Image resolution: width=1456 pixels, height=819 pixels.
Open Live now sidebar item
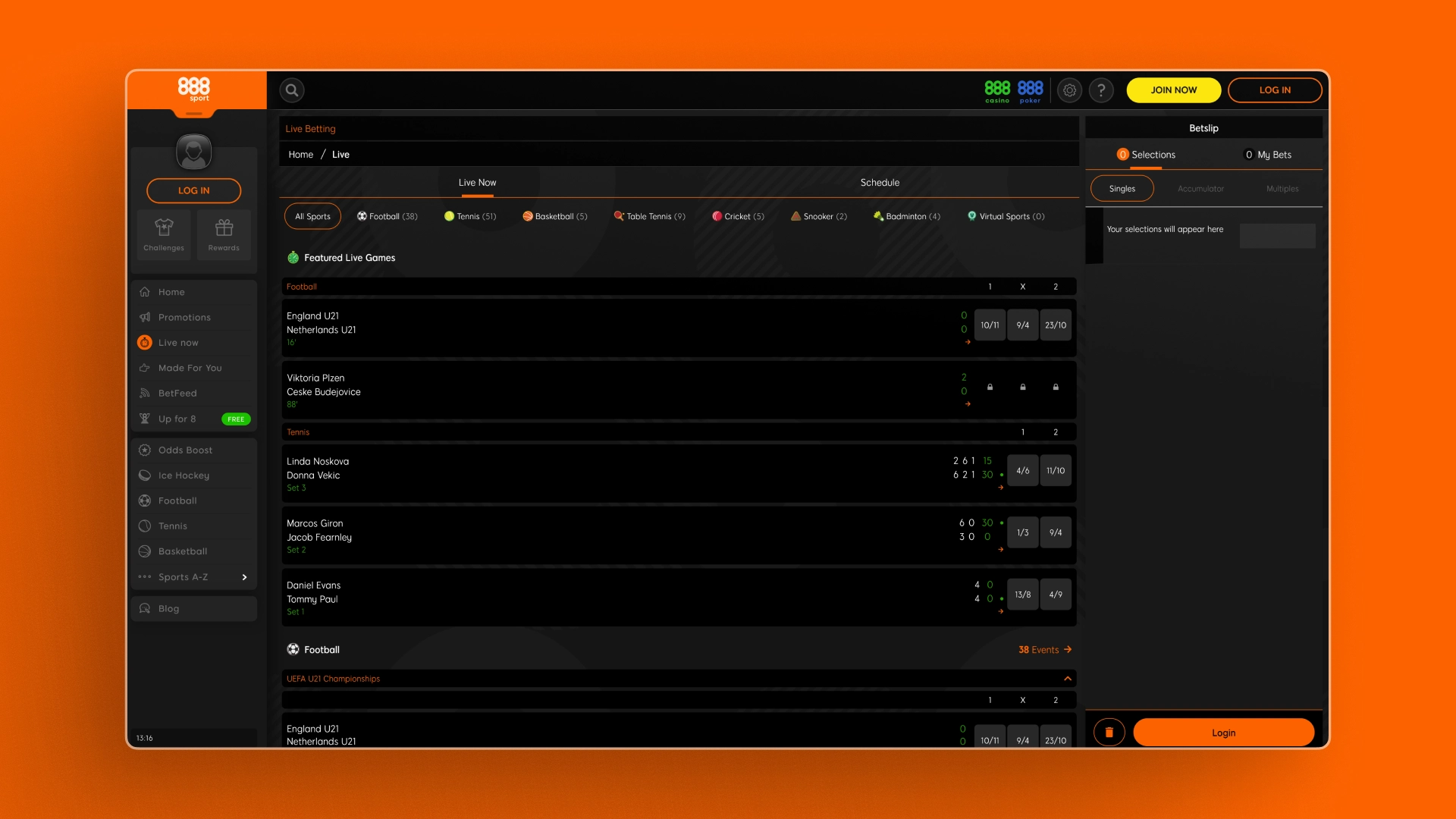[x=194, y=343]
